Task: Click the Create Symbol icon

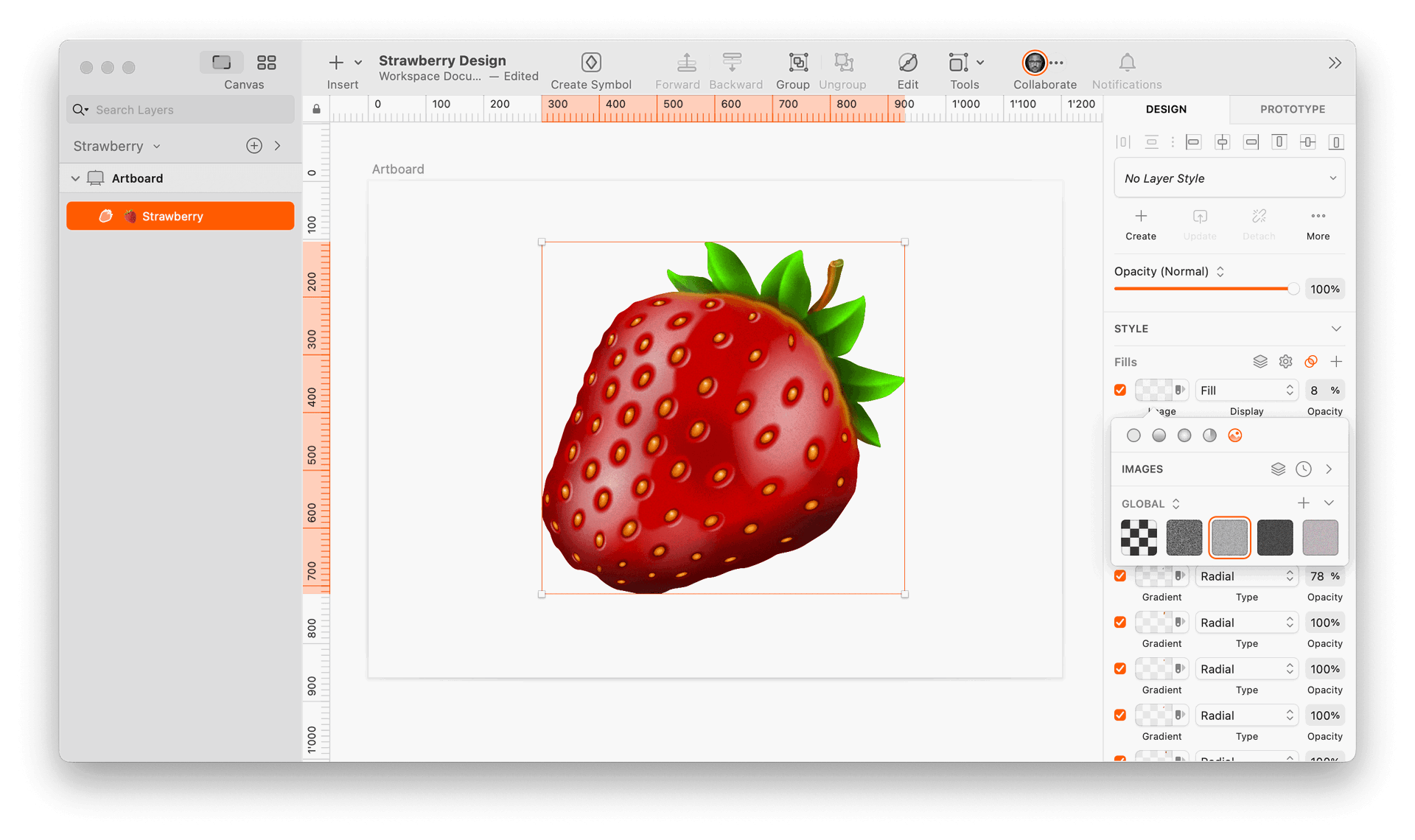Action: tap(591, 63)
